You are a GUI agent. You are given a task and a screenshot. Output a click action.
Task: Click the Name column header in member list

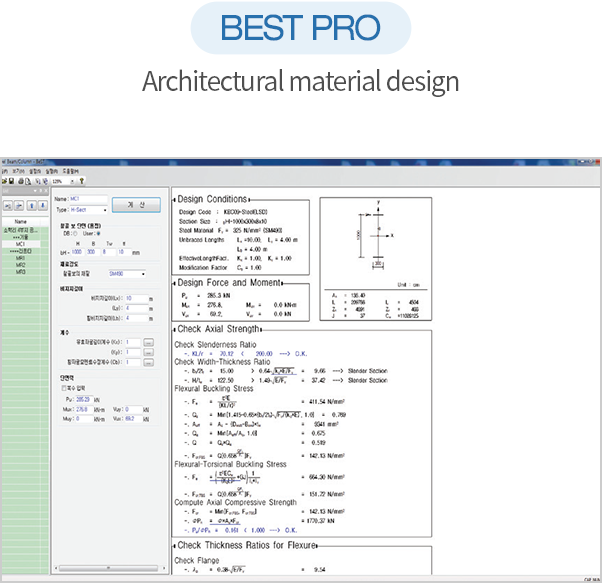21,222
